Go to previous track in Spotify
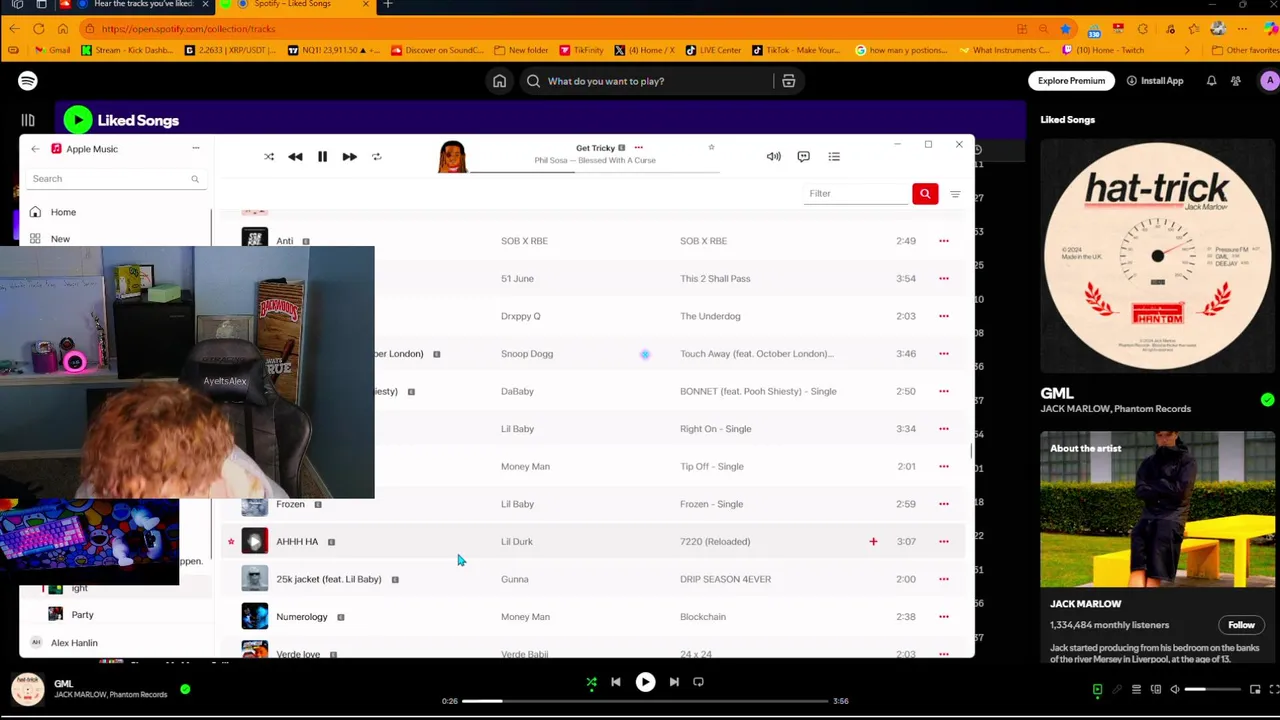This screenshot has width=1280, height=720. point(616,682)
